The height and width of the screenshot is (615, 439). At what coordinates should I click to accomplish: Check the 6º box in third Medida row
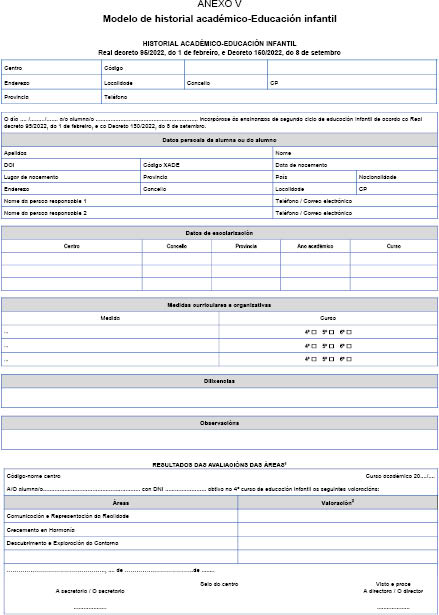click(349, 359)
